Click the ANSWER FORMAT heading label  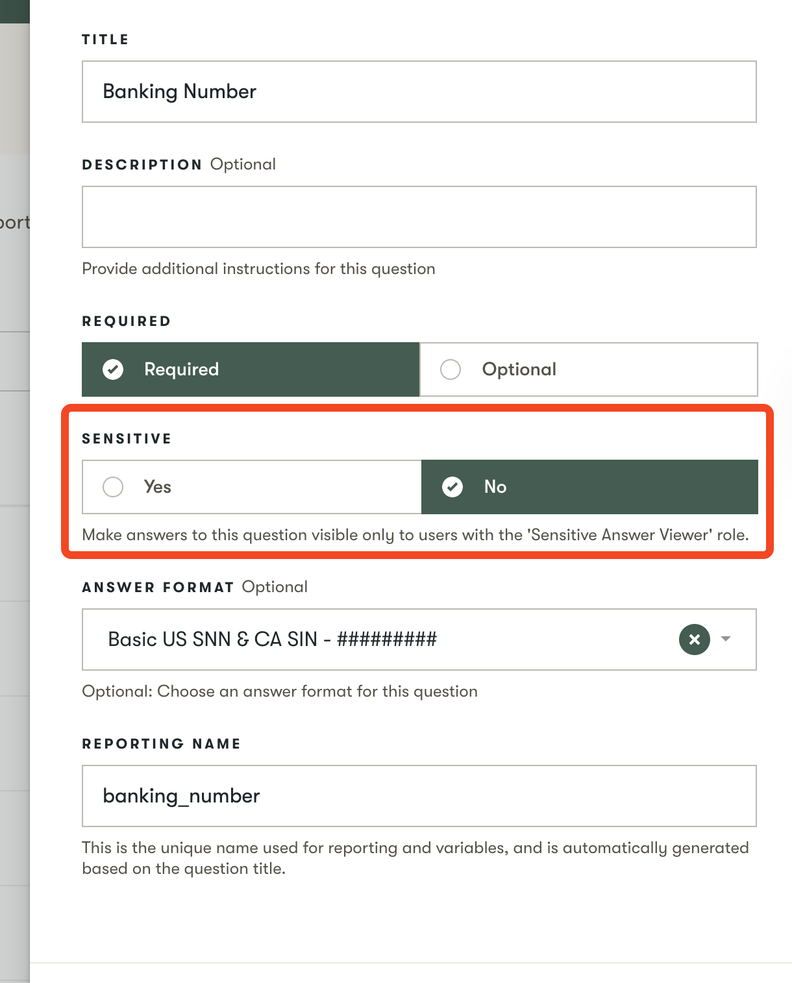(158, 587)
